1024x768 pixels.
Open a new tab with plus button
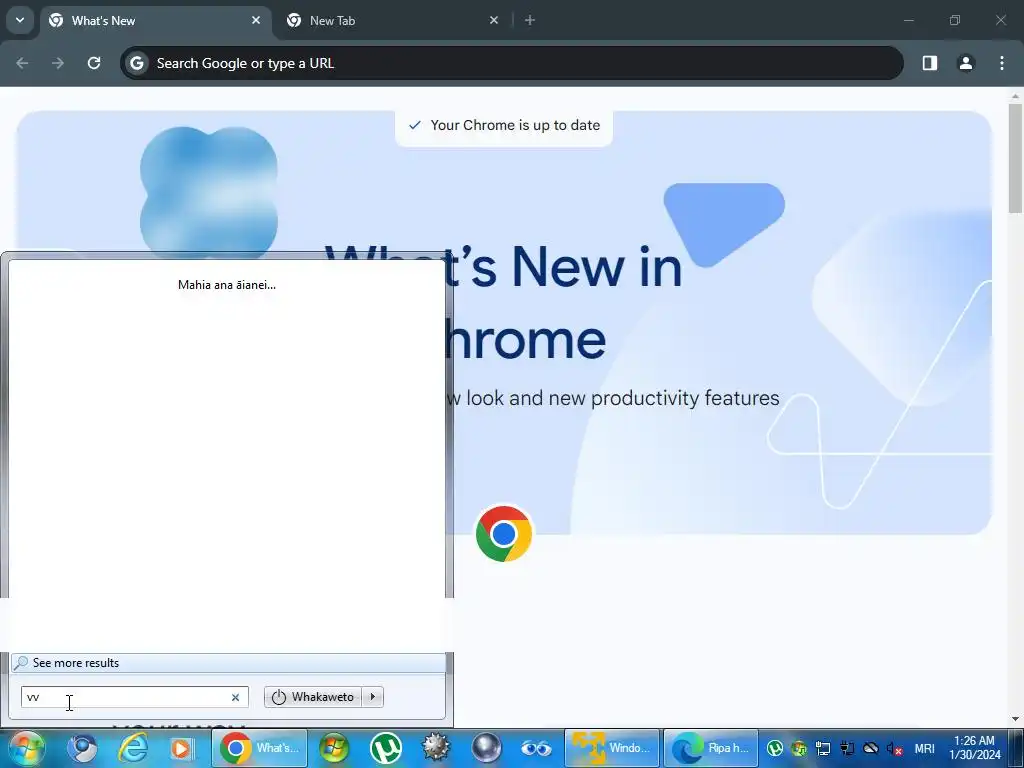pos(530,20)
